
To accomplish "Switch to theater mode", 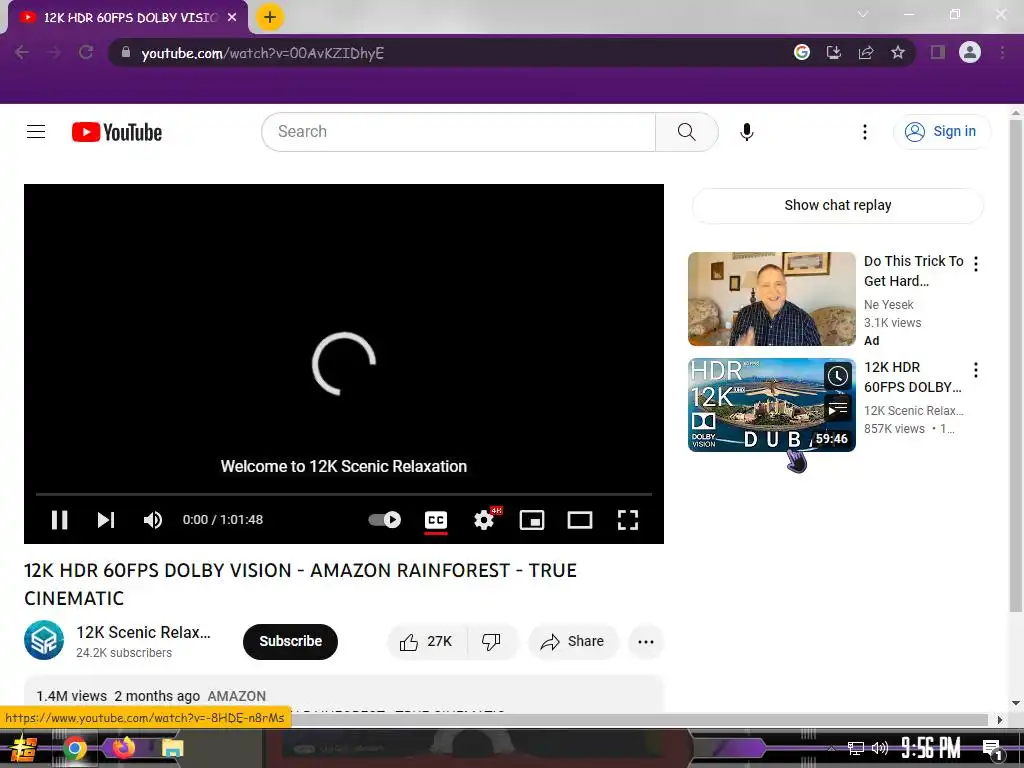I will coord(579,520).
